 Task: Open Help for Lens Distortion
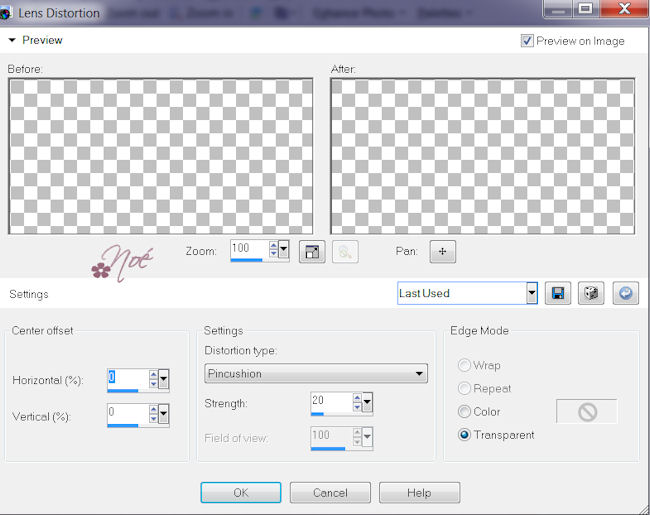(x=419, y=493)
